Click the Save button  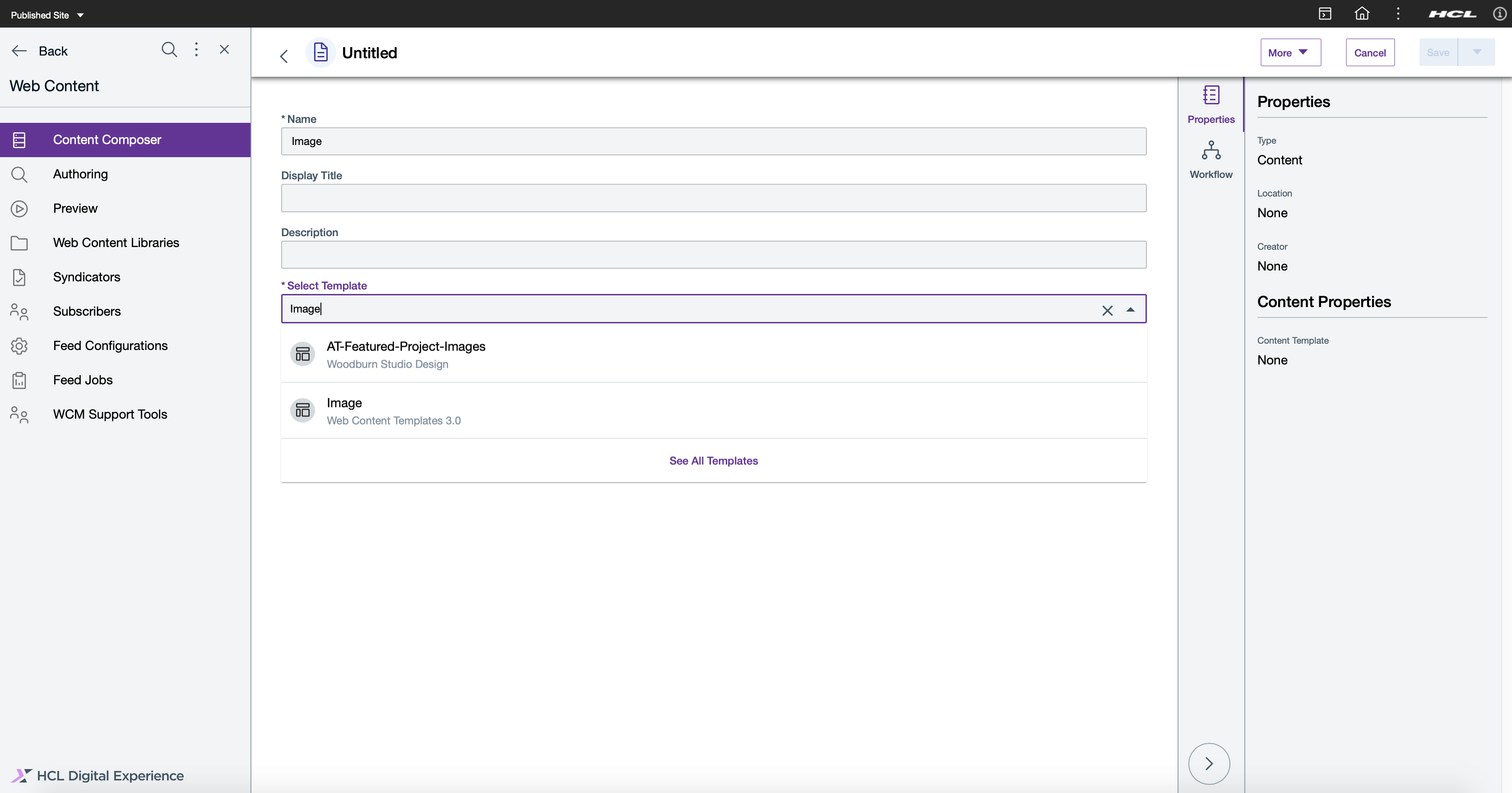[1438, 53]
